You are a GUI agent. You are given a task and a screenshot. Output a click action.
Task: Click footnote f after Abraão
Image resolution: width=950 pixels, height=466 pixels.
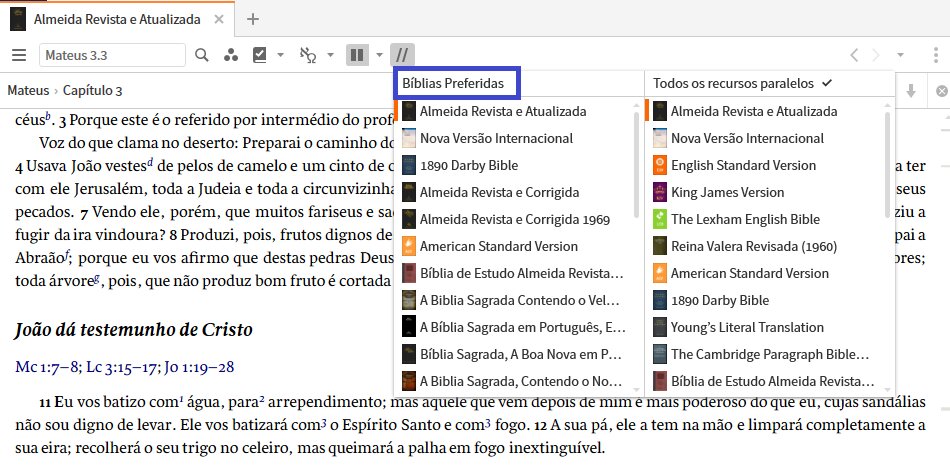[65, 255]
